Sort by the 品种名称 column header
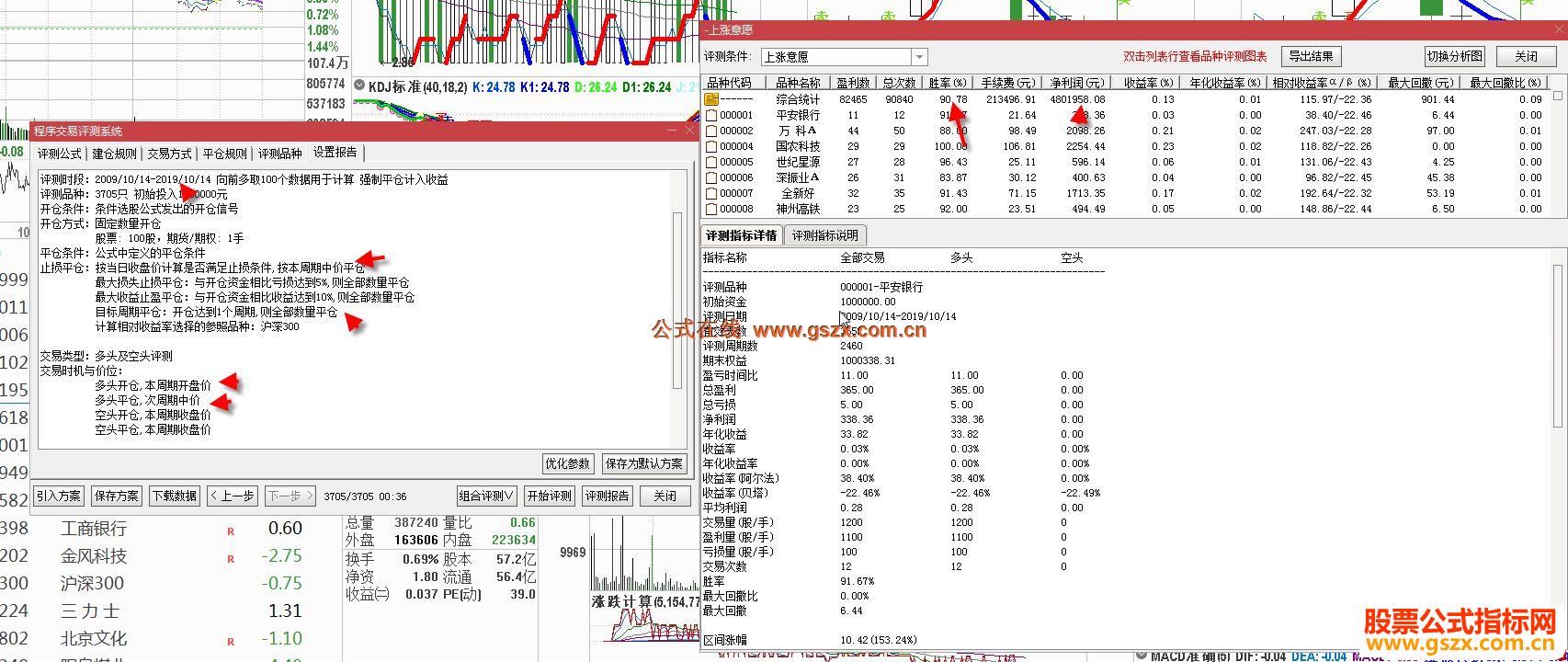 click(797, 83)
